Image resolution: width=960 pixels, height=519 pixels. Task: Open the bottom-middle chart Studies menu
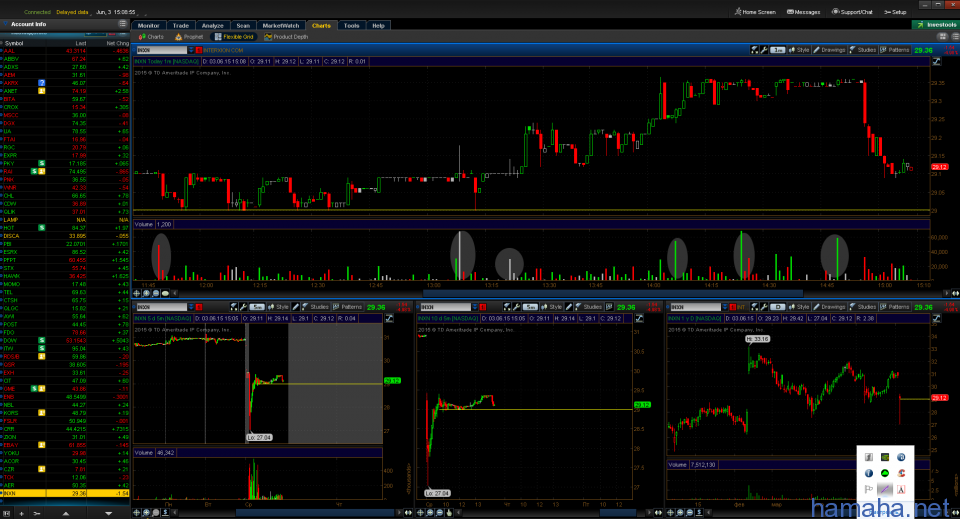tap(589, 307)
